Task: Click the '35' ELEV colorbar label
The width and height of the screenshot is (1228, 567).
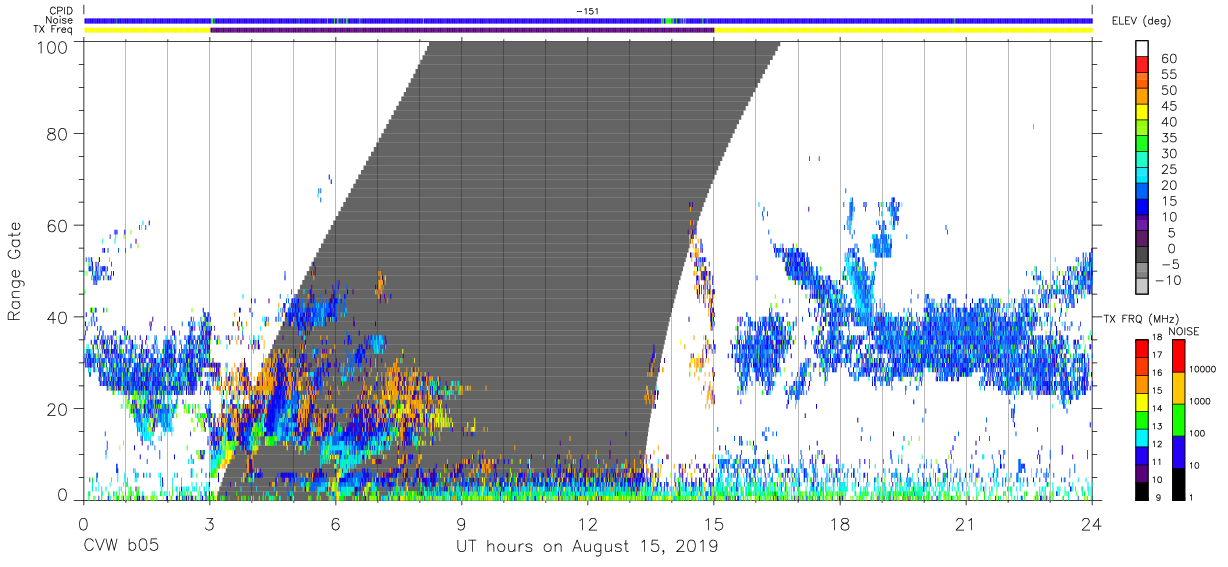Action: pos(1168,138)
